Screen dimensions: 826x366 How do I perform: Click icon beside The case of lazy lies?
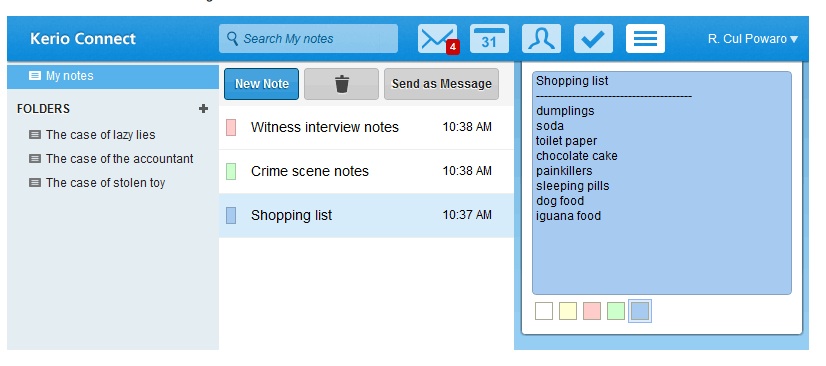(35, 135)
